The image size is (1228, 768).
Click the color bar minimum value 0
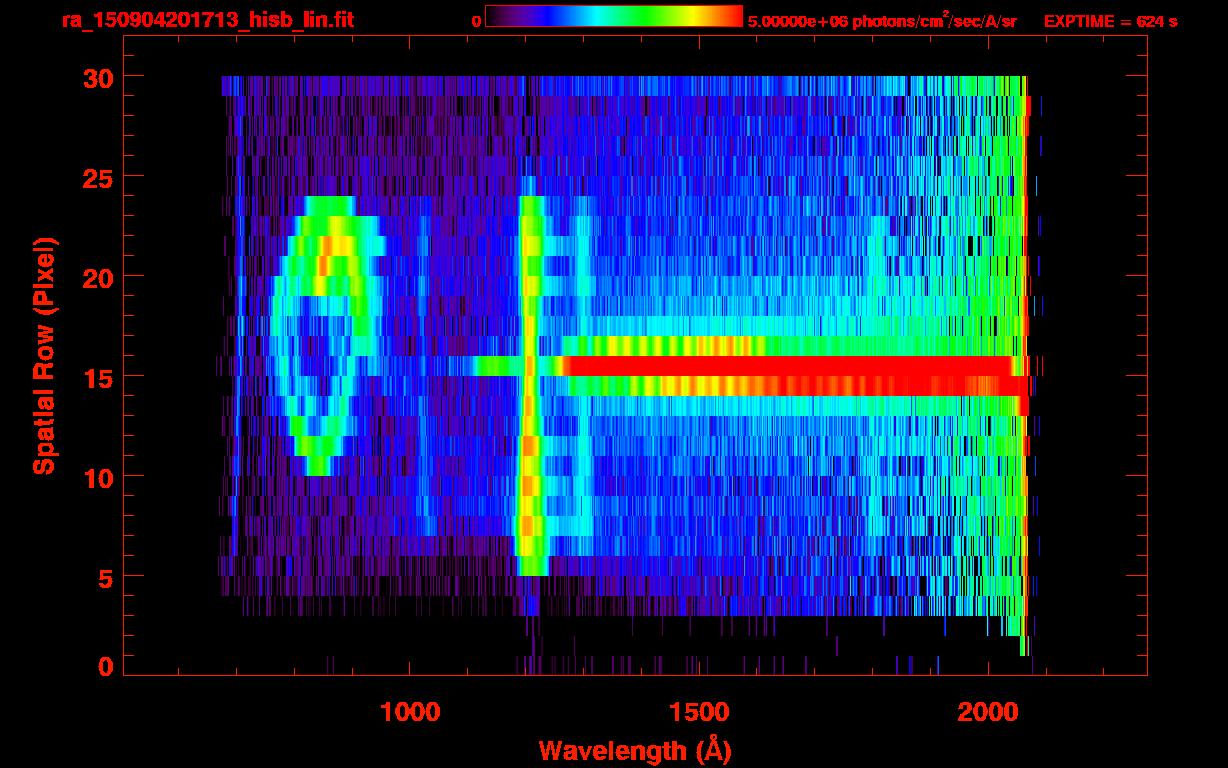point(477,21)
